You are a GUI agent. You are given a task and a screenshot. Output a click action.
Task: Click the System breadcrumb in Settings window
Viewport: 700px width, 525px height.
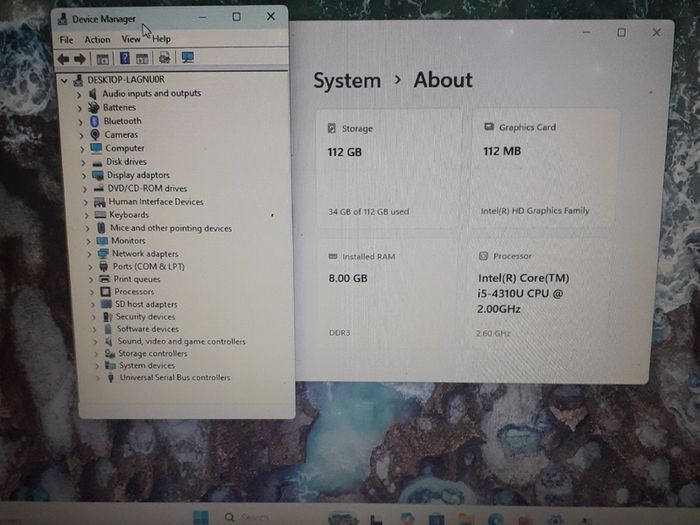[347, 81]
